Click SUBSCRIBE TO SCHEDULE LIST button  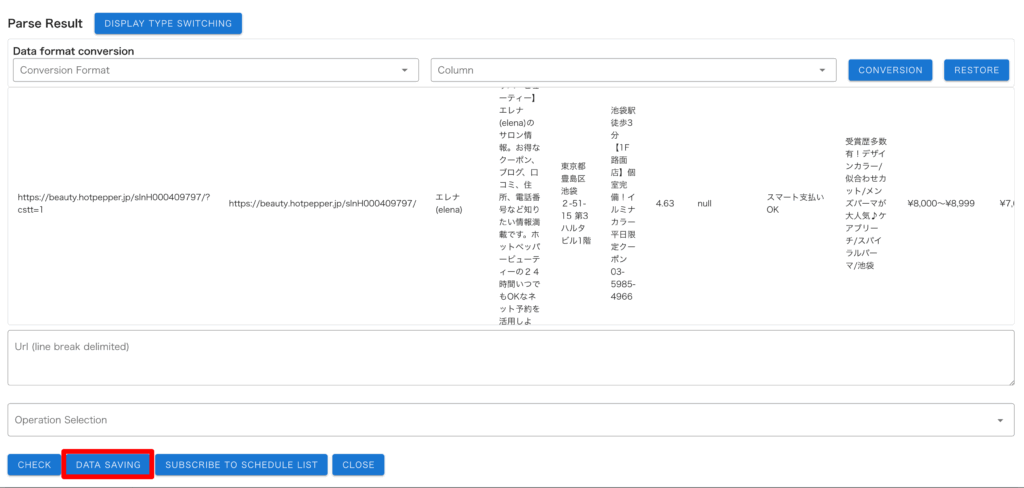241,465
